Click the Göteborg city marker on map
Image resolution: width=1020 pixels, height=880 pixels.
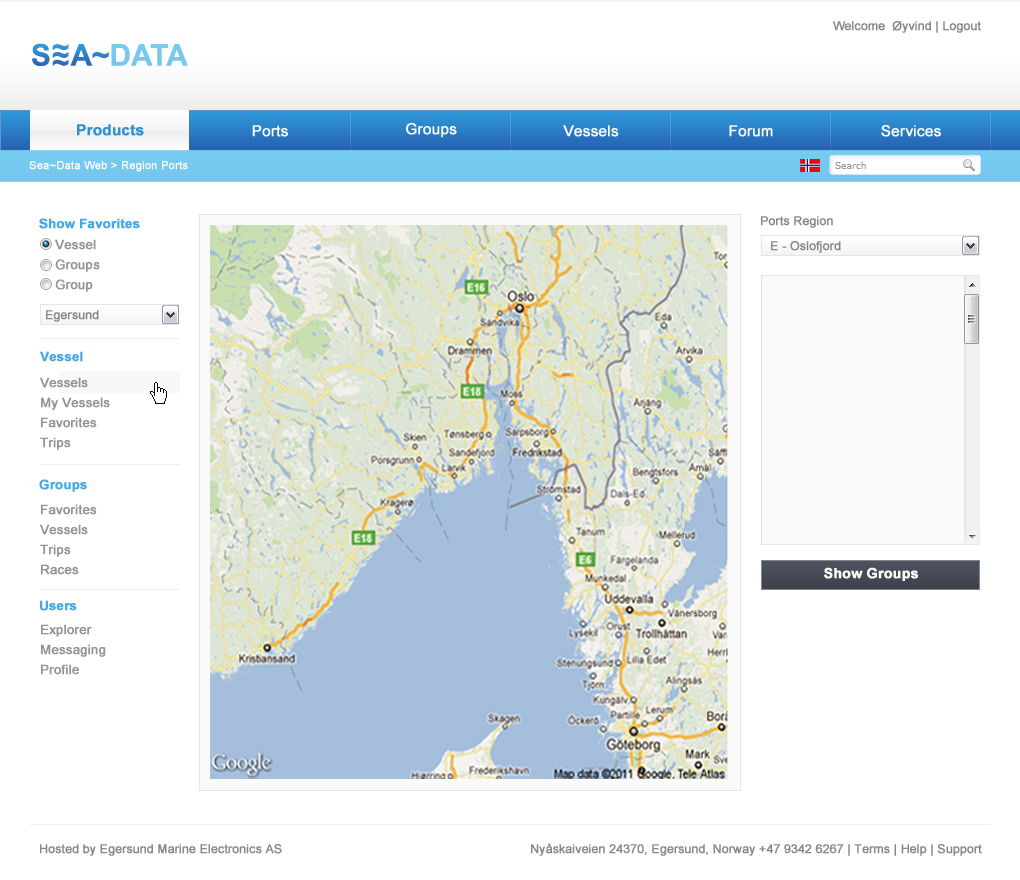pos(632,731)
